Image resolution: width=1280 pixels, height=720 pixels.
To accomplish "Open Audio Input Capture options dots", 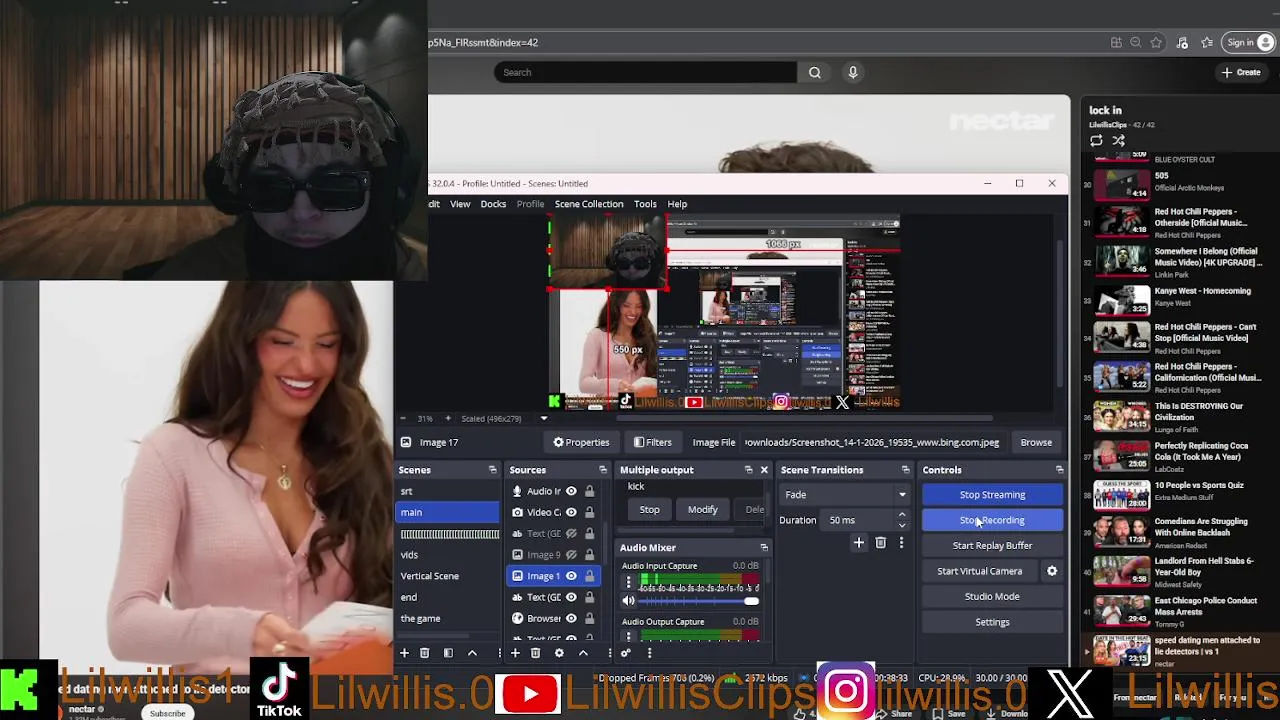I will 628,582.
